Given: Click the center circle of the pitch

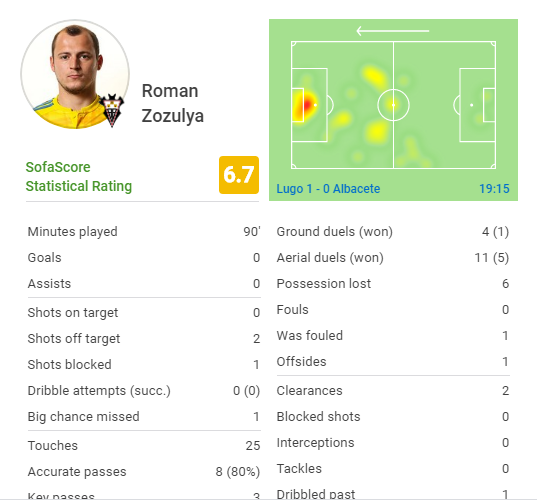Looking at the screenshot, I should click(393, 105).
